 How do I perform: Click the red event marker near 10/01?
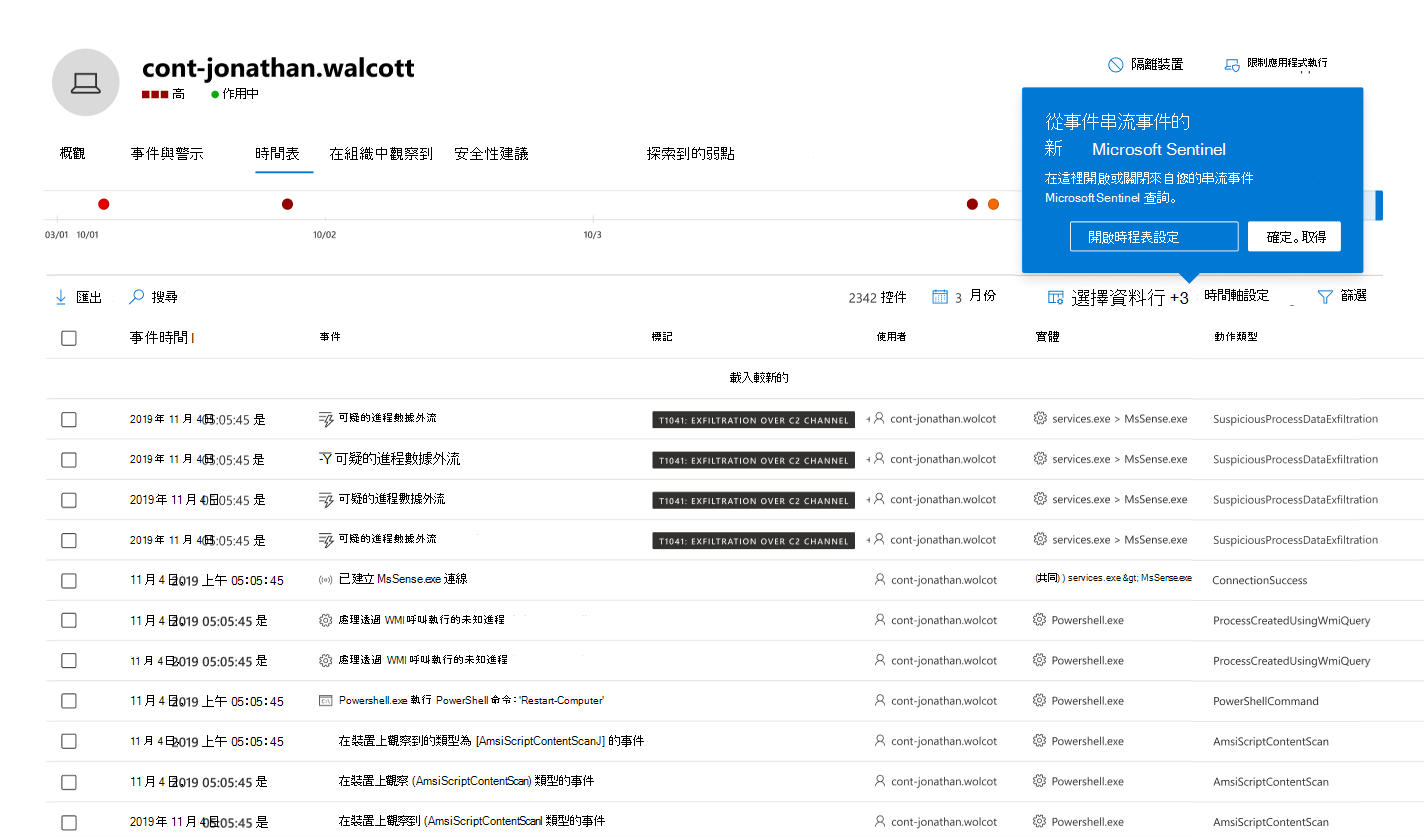[103, 203]
